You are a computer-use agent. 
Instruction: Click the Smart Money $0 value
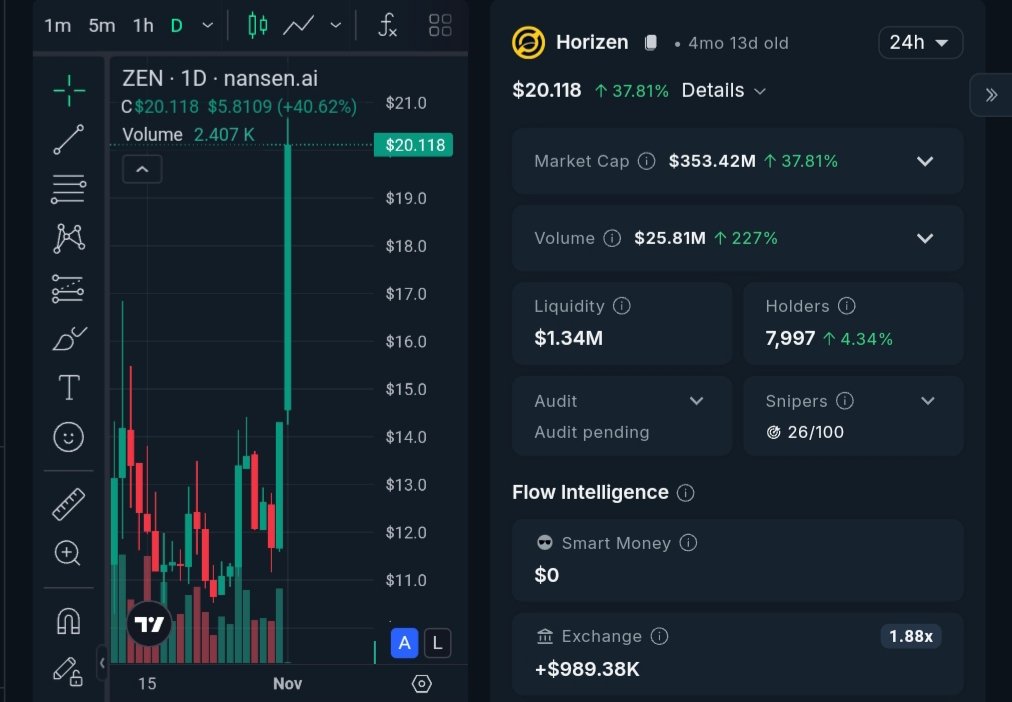547,575
